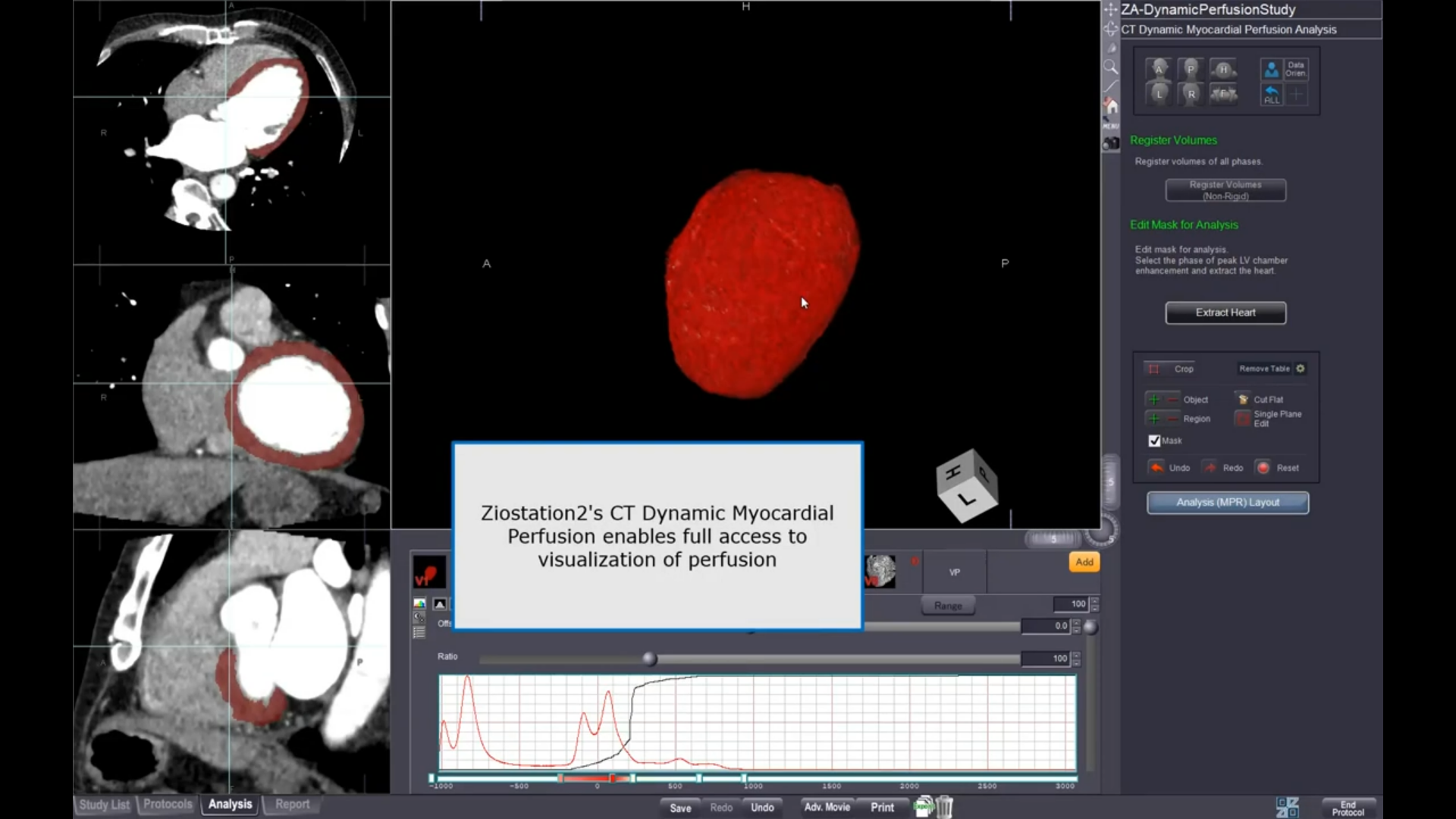The height and width of the screenshot is (819, 1456).
Task: Click the Ratio slider handle
Action: (x=649, y=659)
